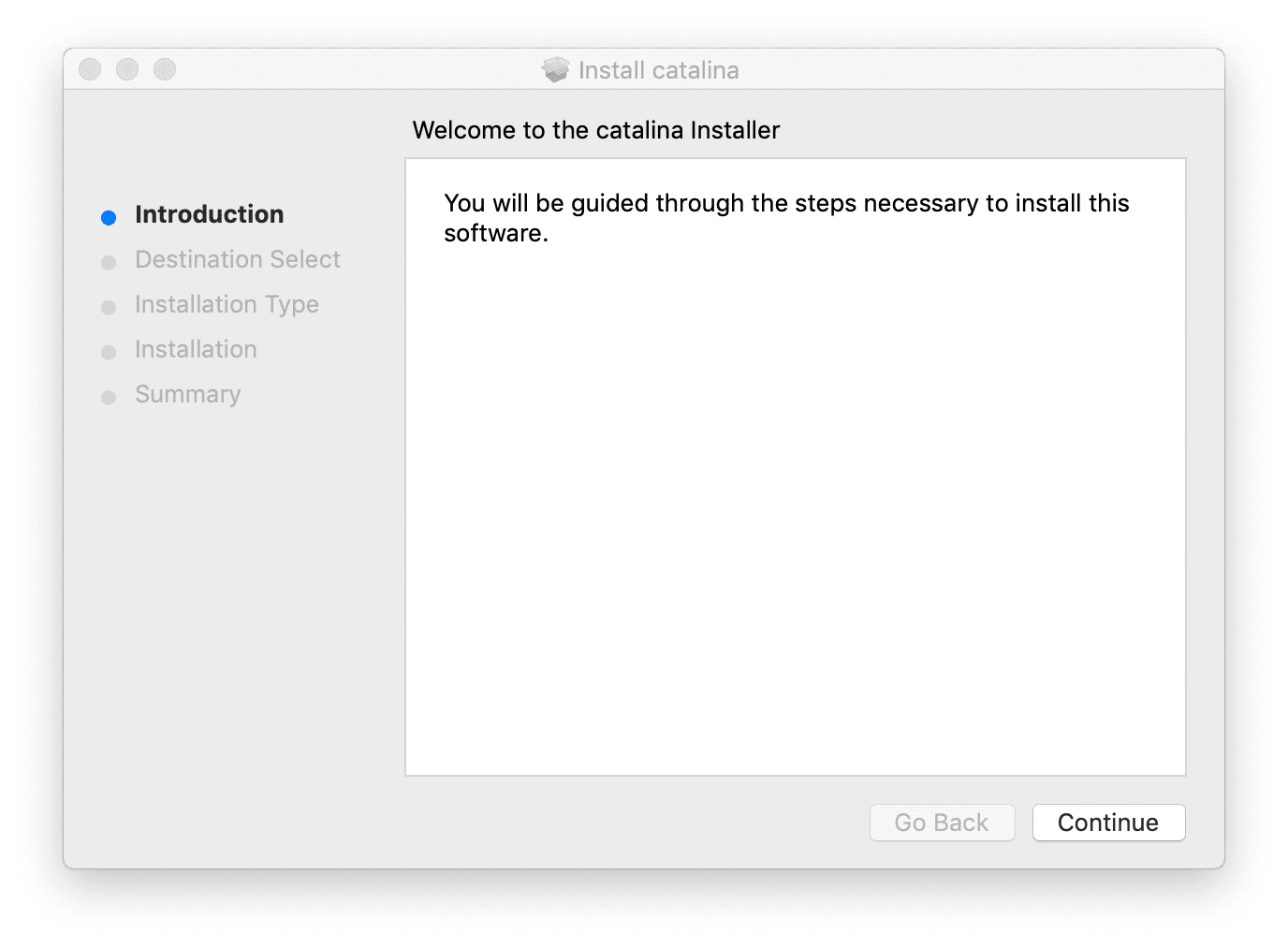Click the blue bullet beside Introduction
Image resolution: width=1288 pixels, height=947 pixels.
109,218
